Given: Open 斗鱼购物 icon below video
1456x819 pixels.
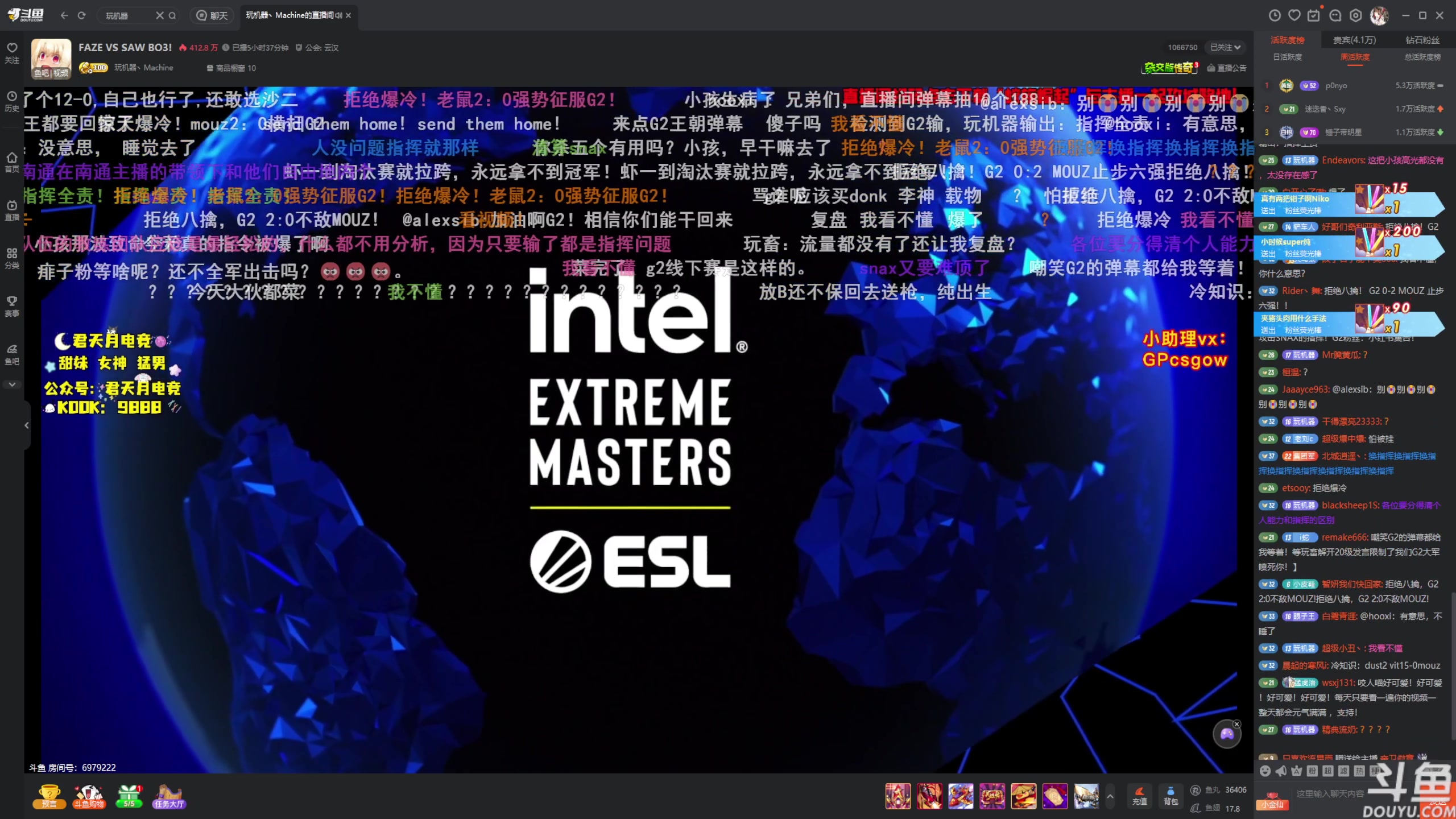Looking at the screenshot, I should click(89, 796).
